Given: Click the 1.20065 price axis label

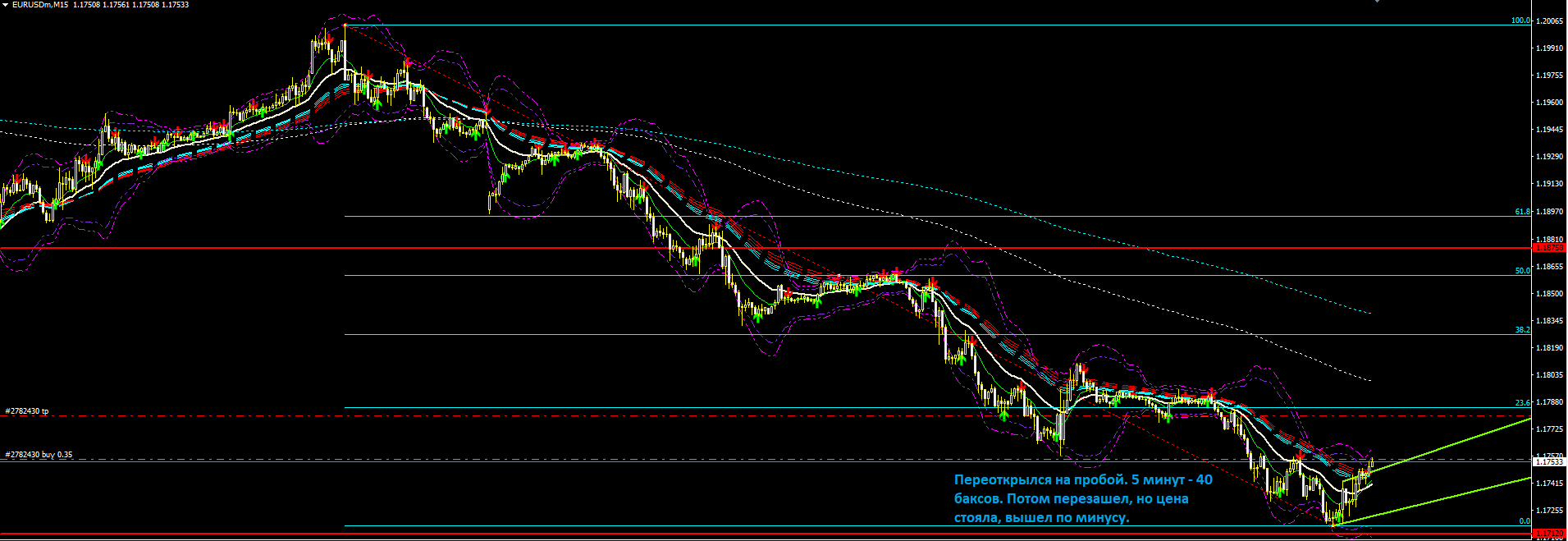Looking at the screenshot, I should [1549, 21].
